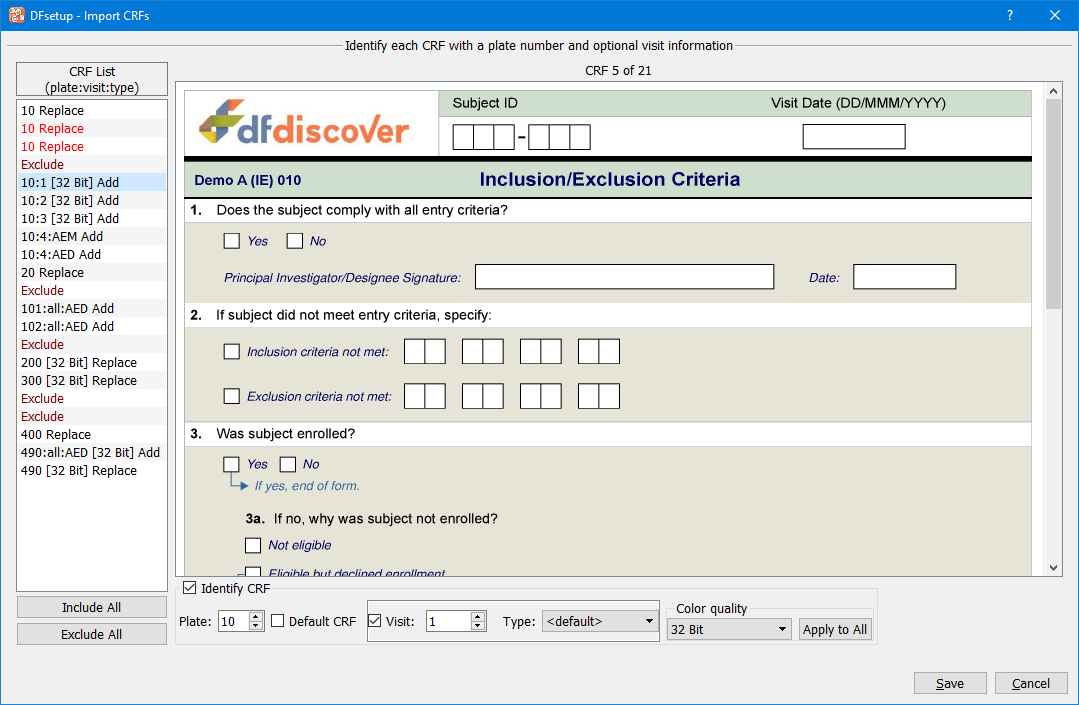1079x705 pixels.
Task: Expand the Color quality 32 Bit dropdown
Action: [x=729, y=630]
